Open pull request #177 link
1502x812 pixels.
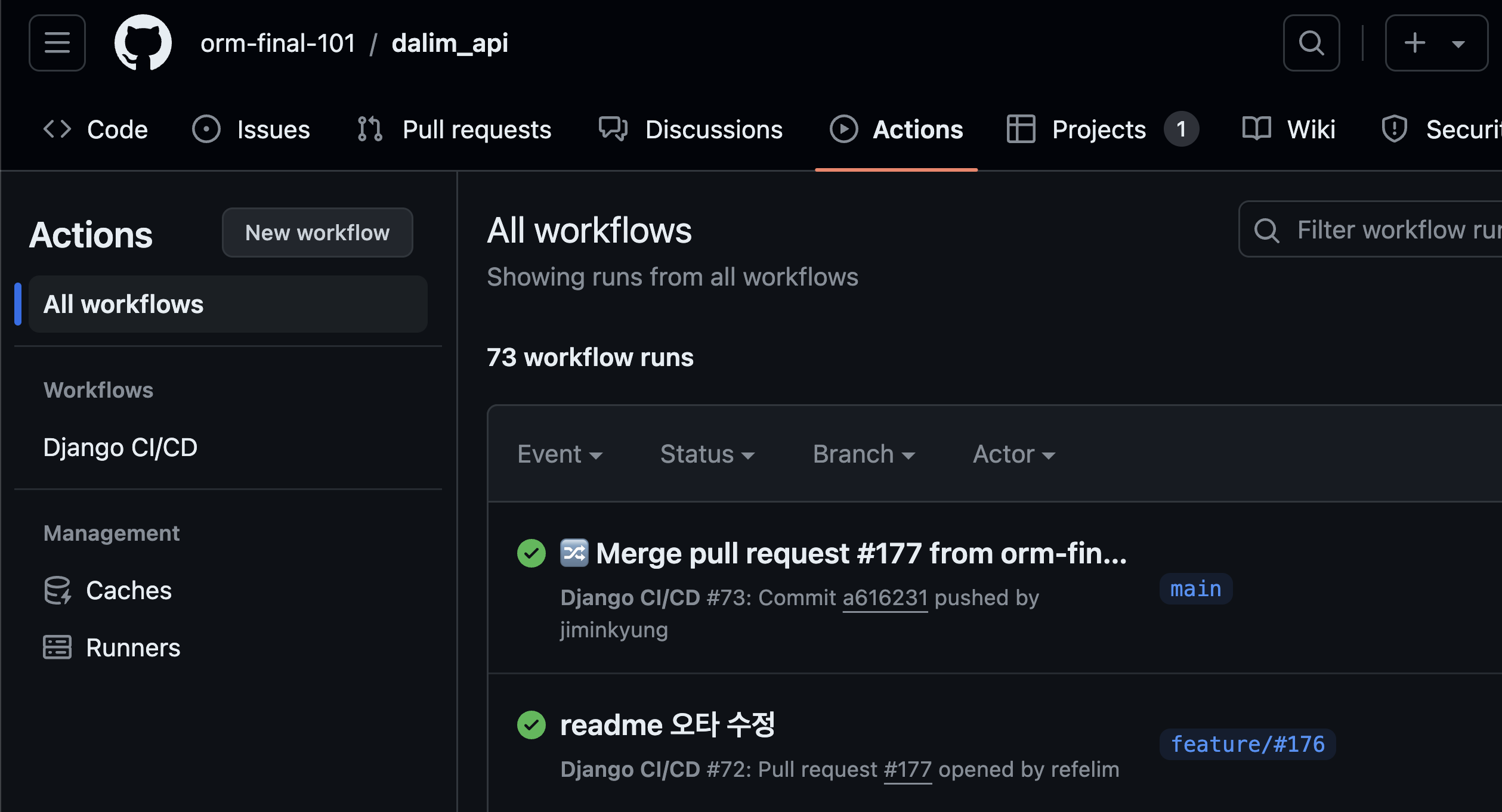coord(908,769)
